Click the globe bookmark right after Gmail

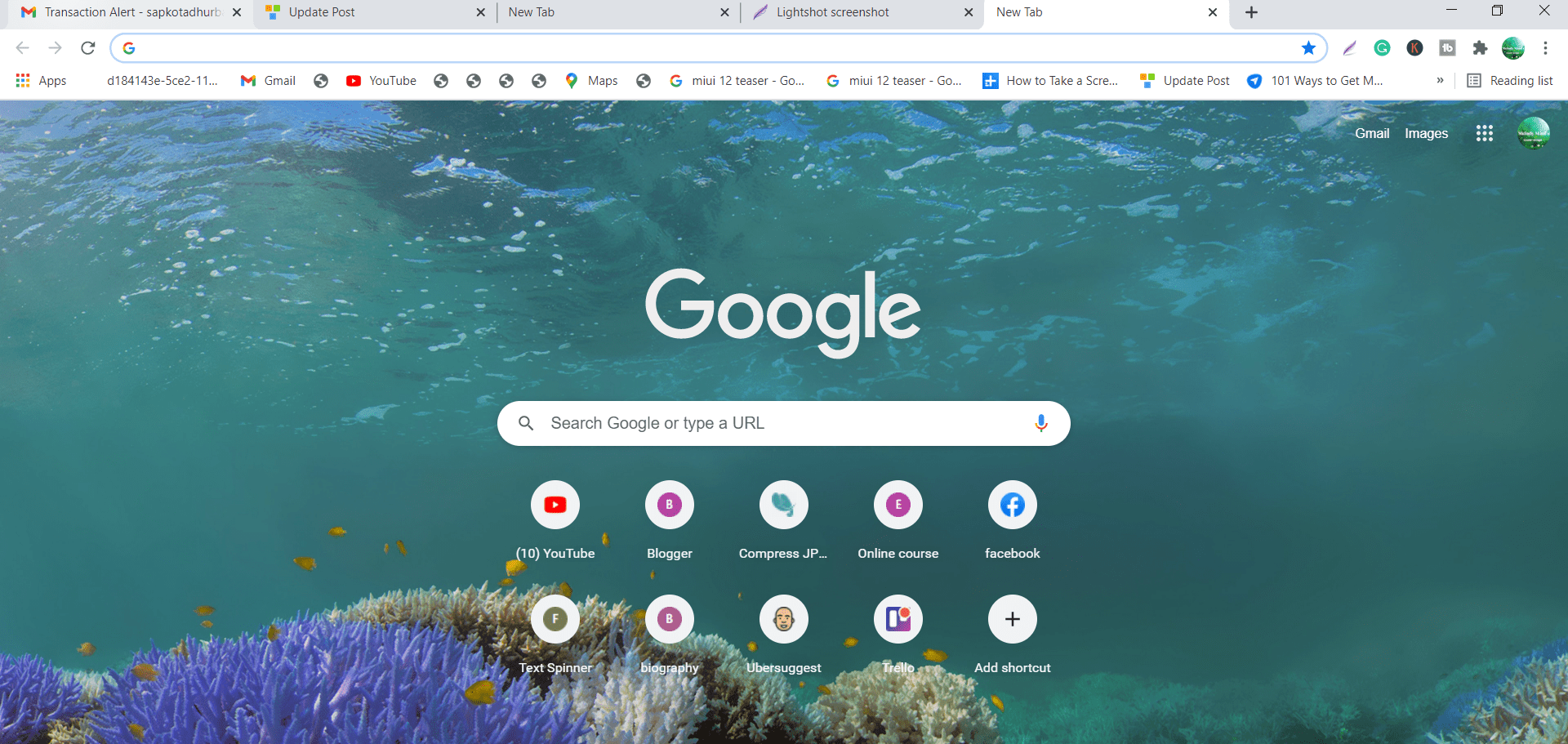click(321, 81)
